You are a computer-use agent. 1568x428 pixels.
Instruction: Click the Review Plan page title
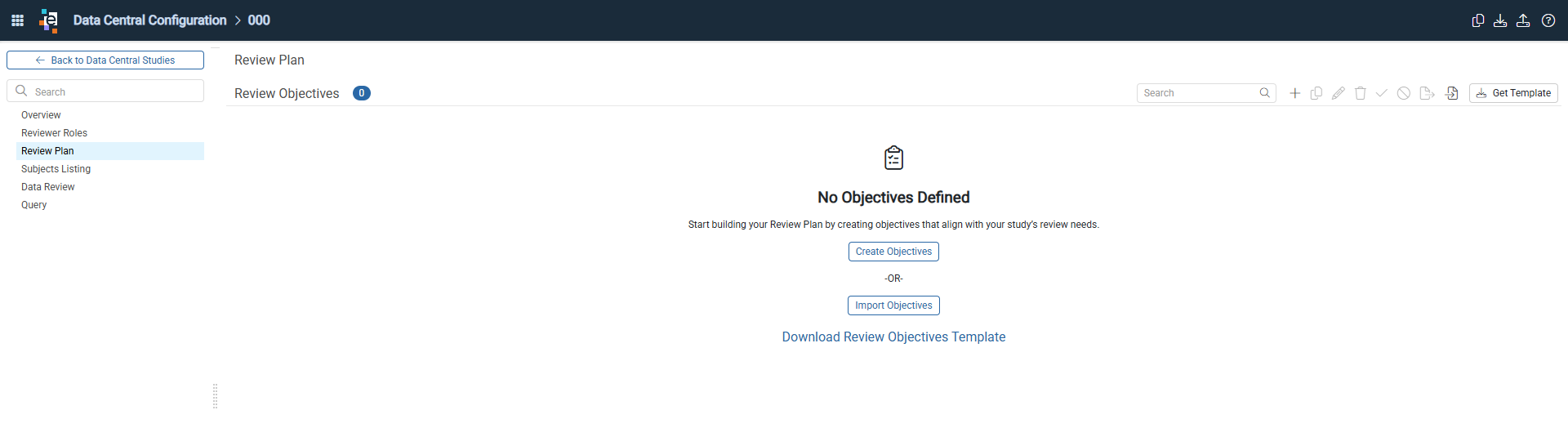269,60
